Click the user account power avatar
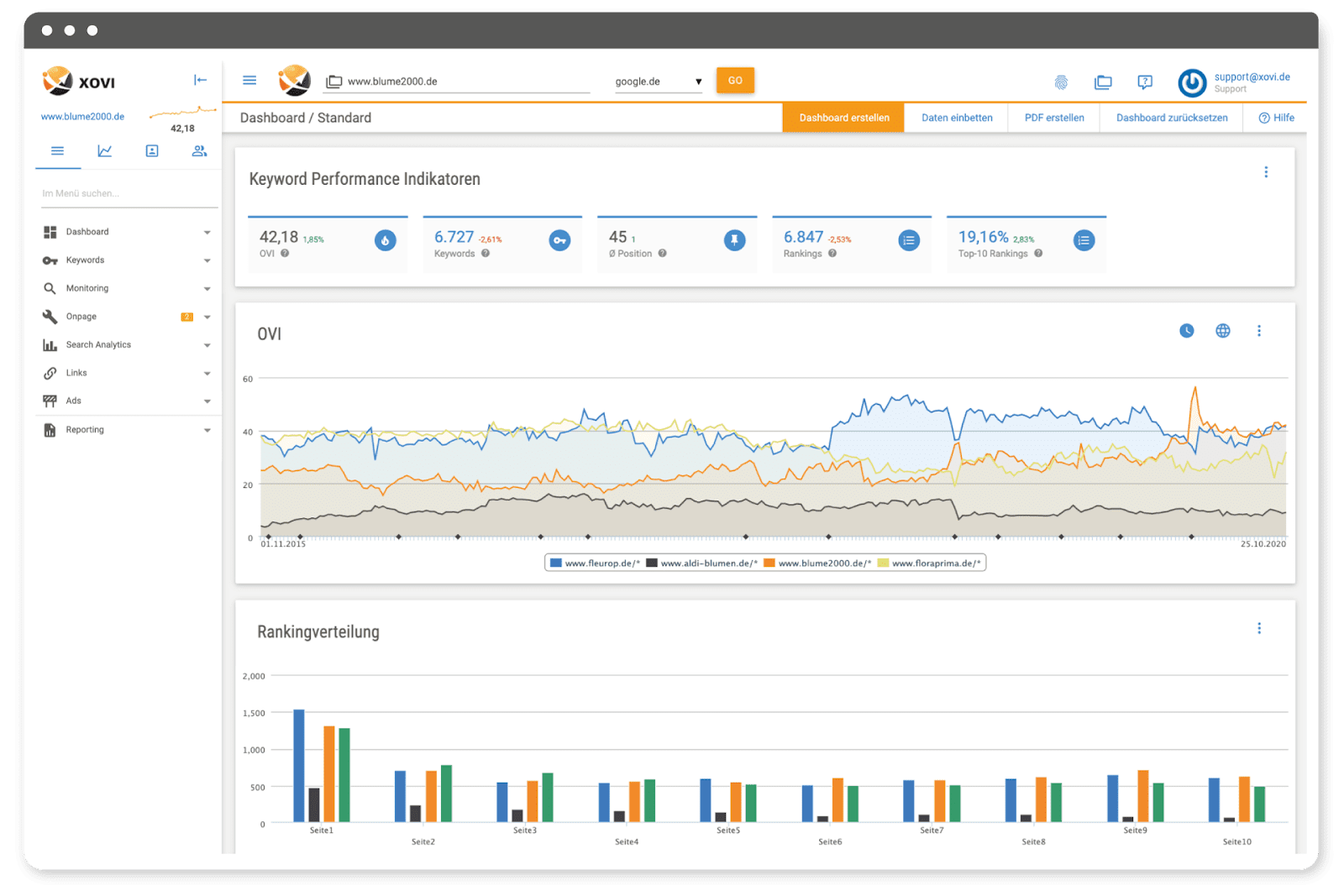This screenshot has width=1344, height=896. [1192, 82]
